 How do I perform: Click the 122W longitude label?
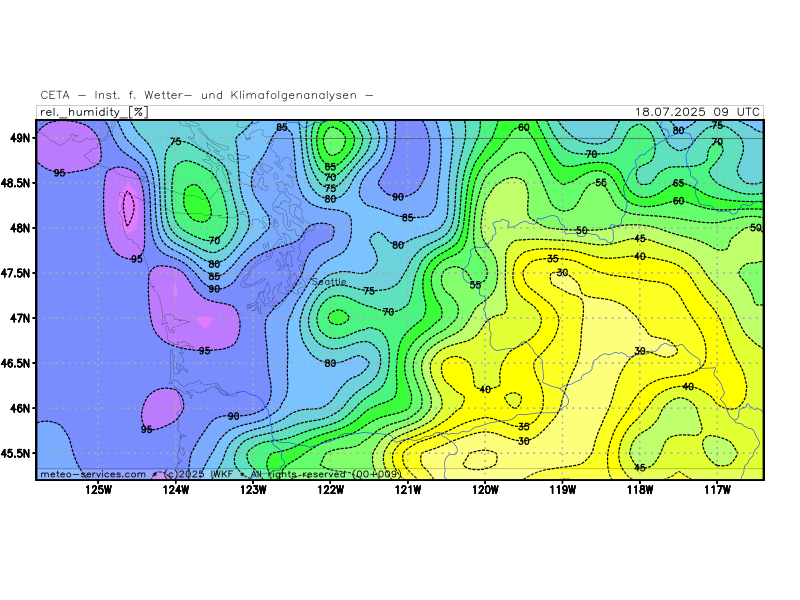(x=331, y=490)
